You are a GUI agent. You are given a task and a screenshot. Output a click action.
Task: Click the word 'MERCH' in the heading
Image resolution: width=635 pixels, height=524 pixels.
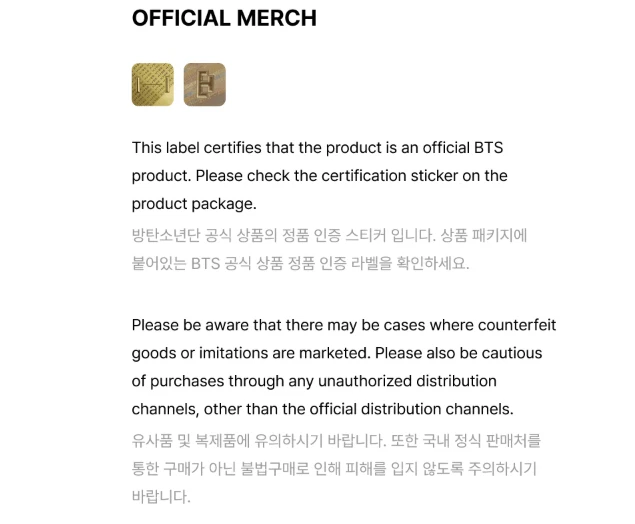pyautogui.click(x=277, y=18)
